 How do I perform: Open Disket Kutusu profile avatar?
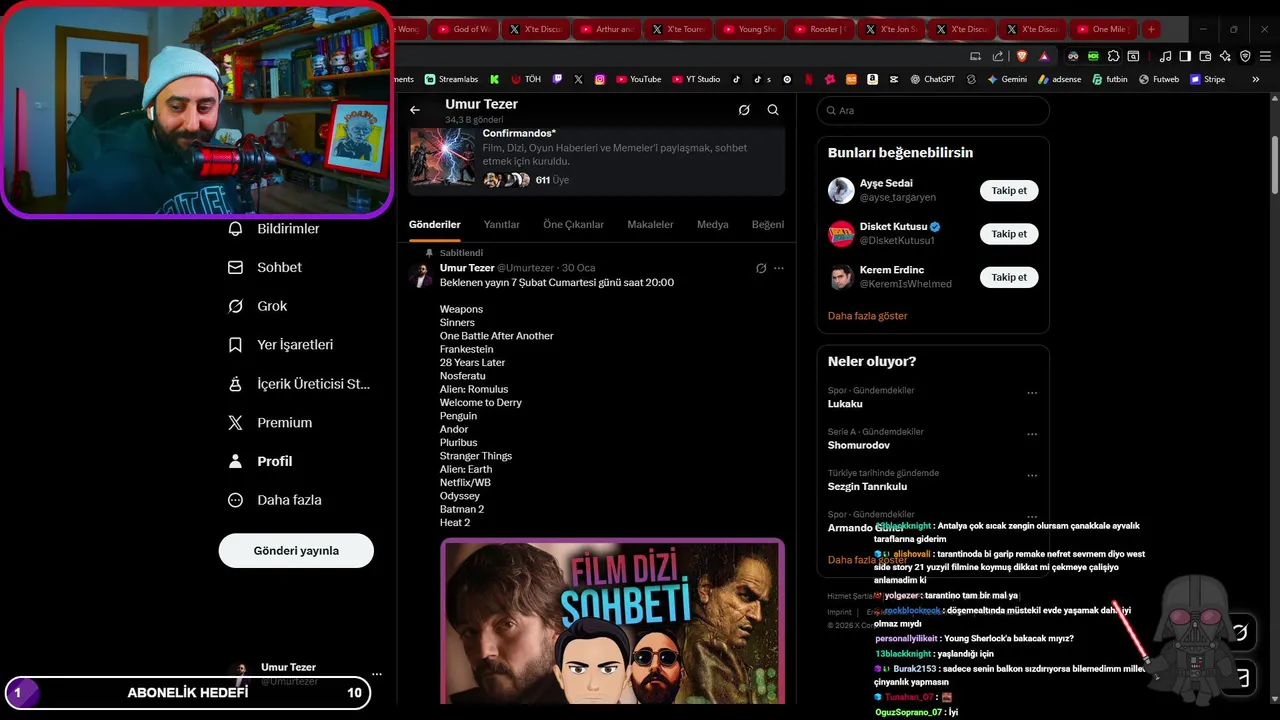pyautogui.click(x=841, y=234)
